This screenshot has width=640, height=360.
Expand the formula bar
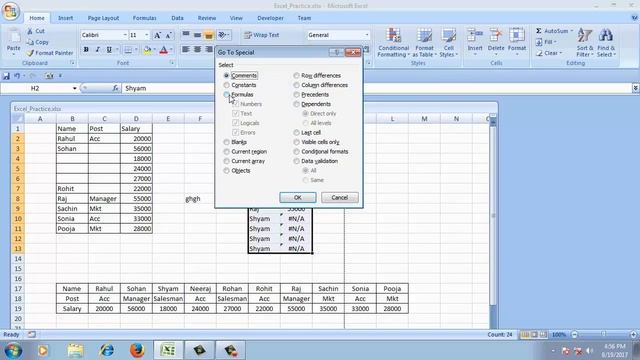tap(636, 88)
